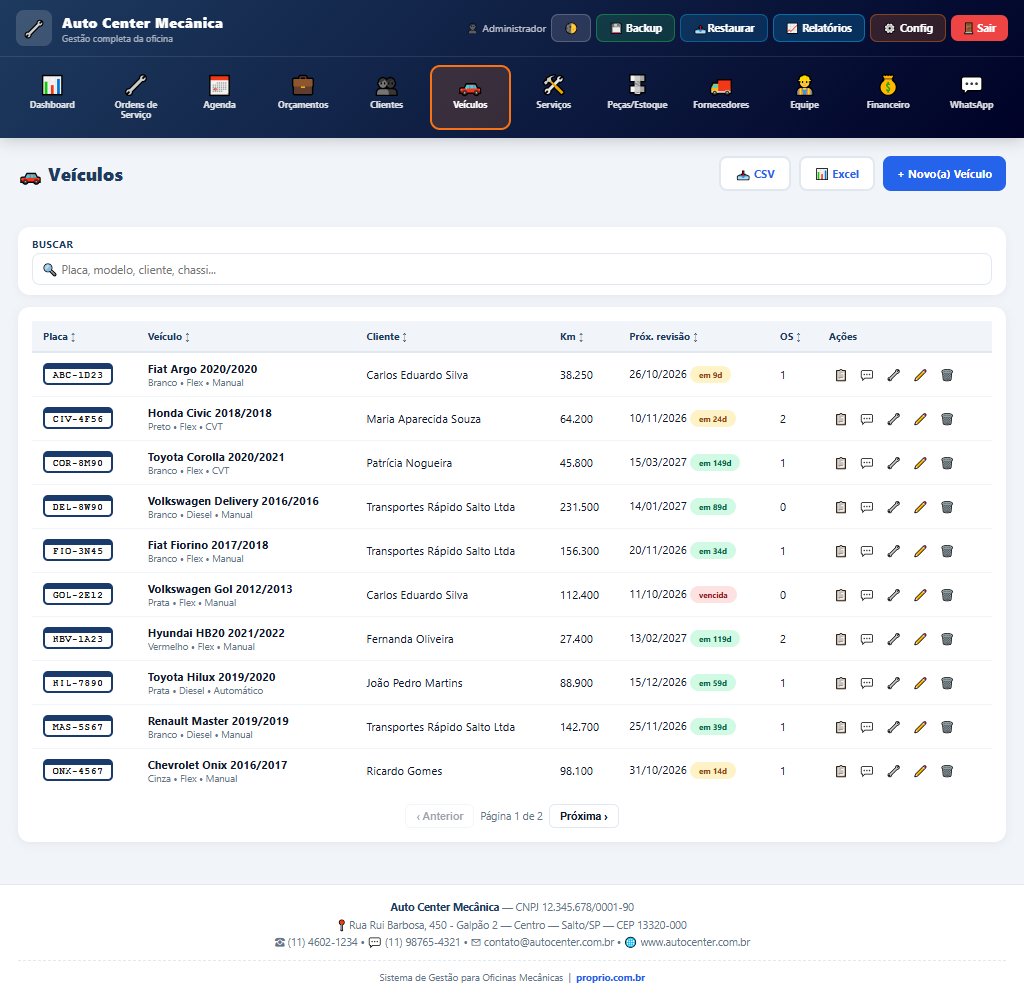The height and width of the screenshot is (1000, 1024).
Task: Open the Relatórios reports button
Action: 819,28
